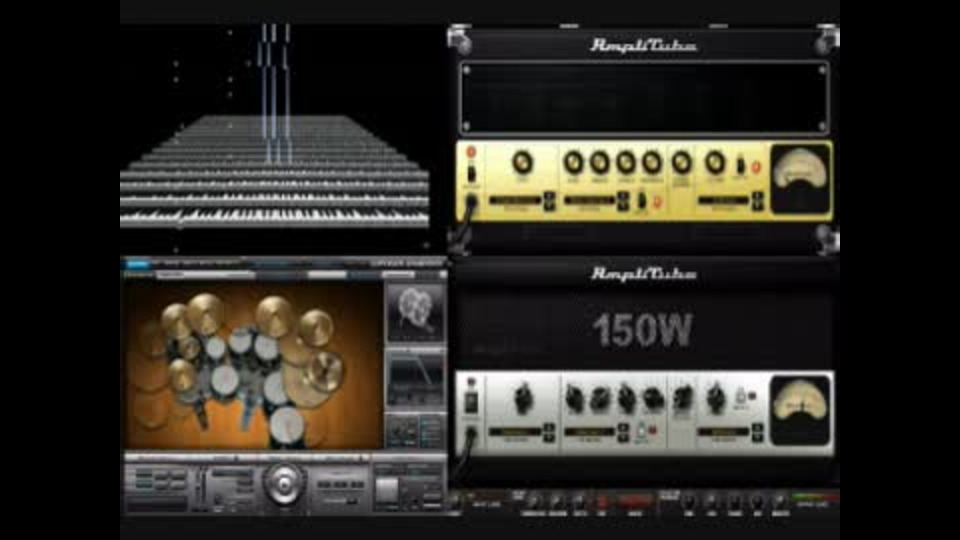This screenshot has height=540, width=960.
Task: Open silver amp's right preset display
Action: tap(724, 432)
